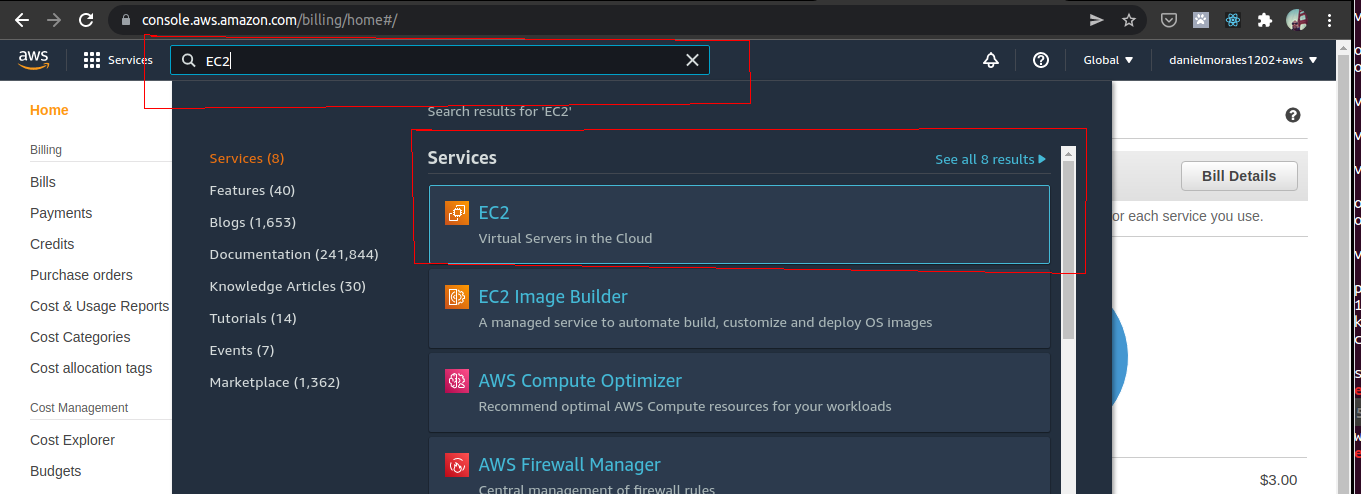Open Credits in sidebar
1361x494 pixels.
(x=52, y=244)
